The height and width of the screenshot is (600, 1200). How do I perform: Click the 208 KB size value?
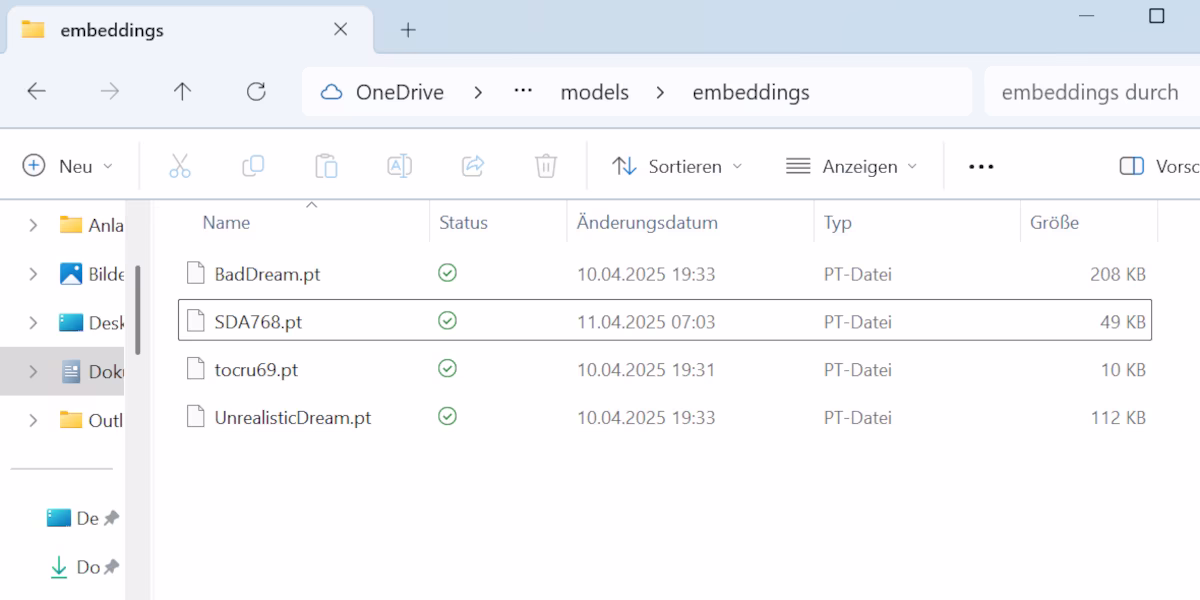[1118, 273]
